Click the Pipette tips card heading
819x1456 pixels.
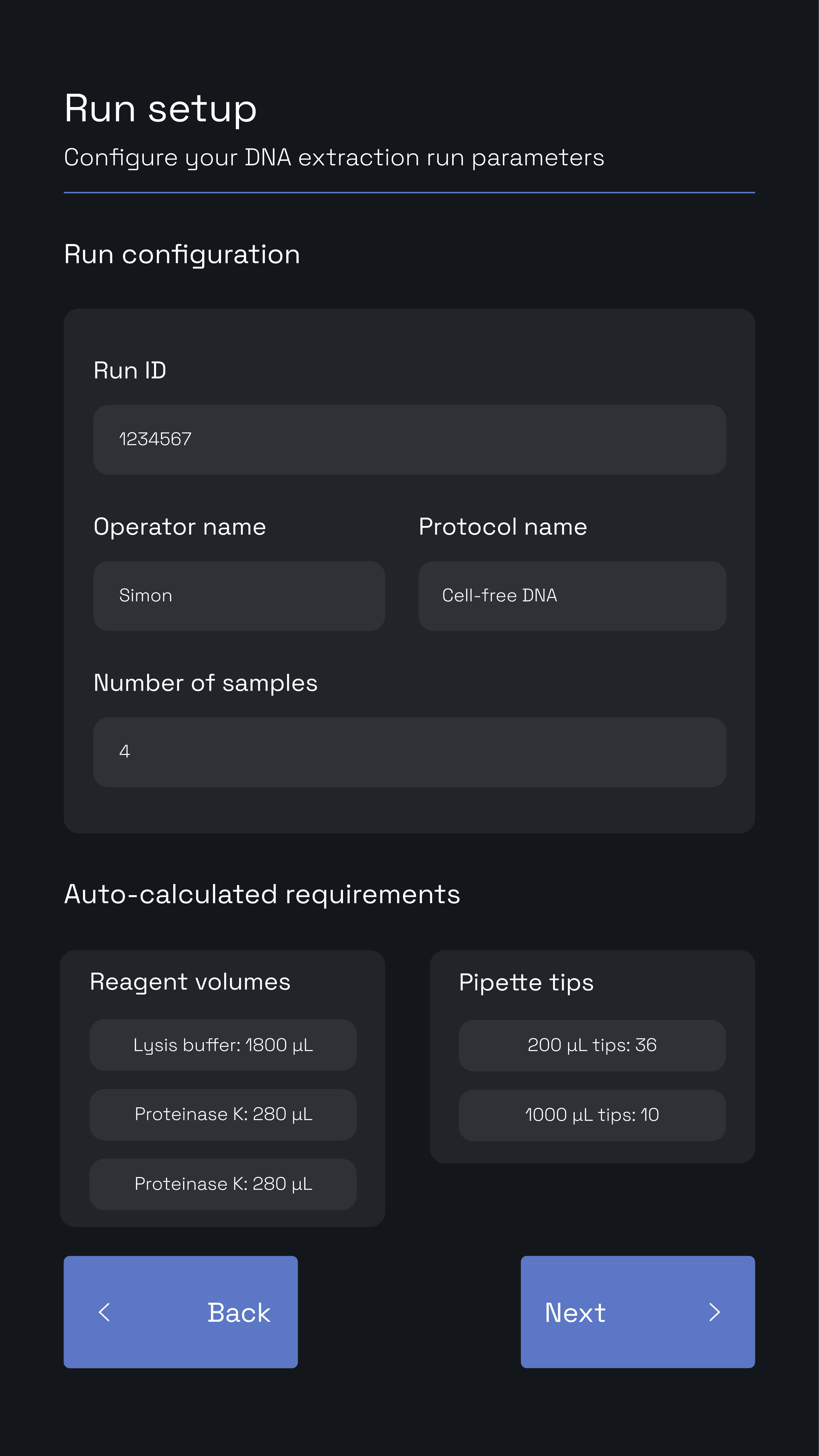[526, 982]
